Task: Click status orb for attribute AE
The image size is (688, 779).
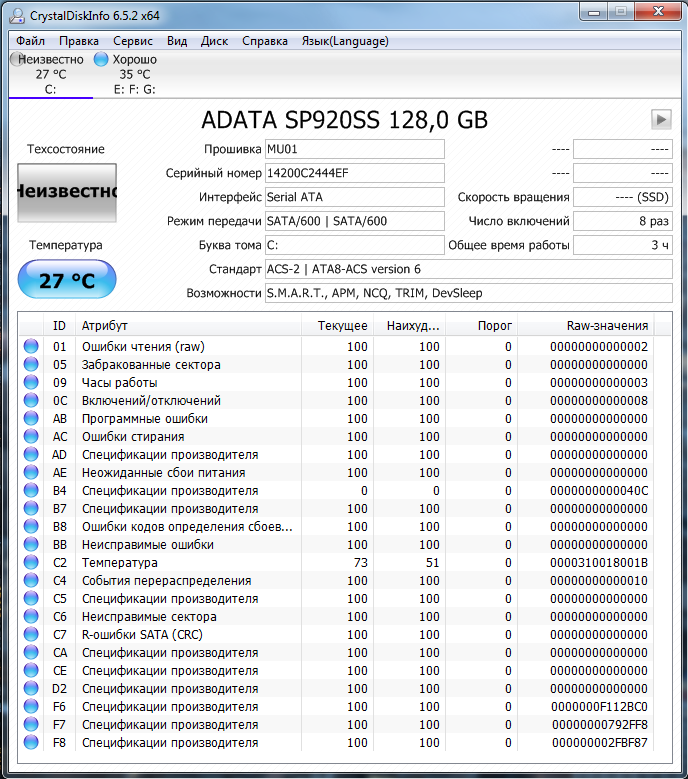Action: tap(31, 472)
